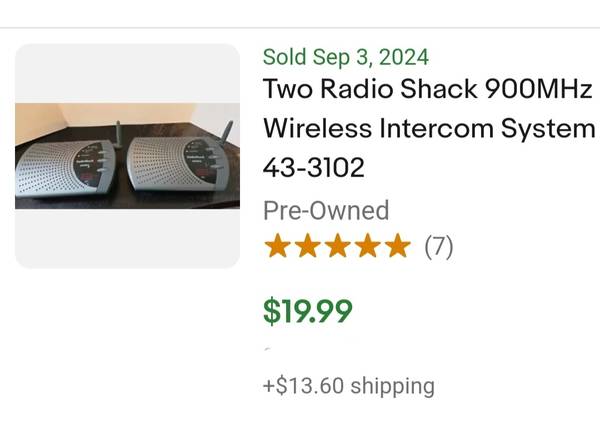Click the gray area below the product photo
The height and width of the screenshot is (431, 600).
click(x=128, y=238)
